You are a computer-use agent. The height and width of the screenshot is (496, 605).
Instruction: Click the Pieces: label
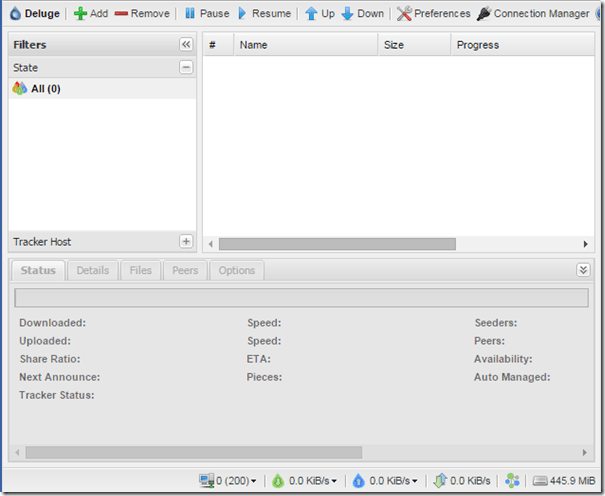tap(264, 377)
